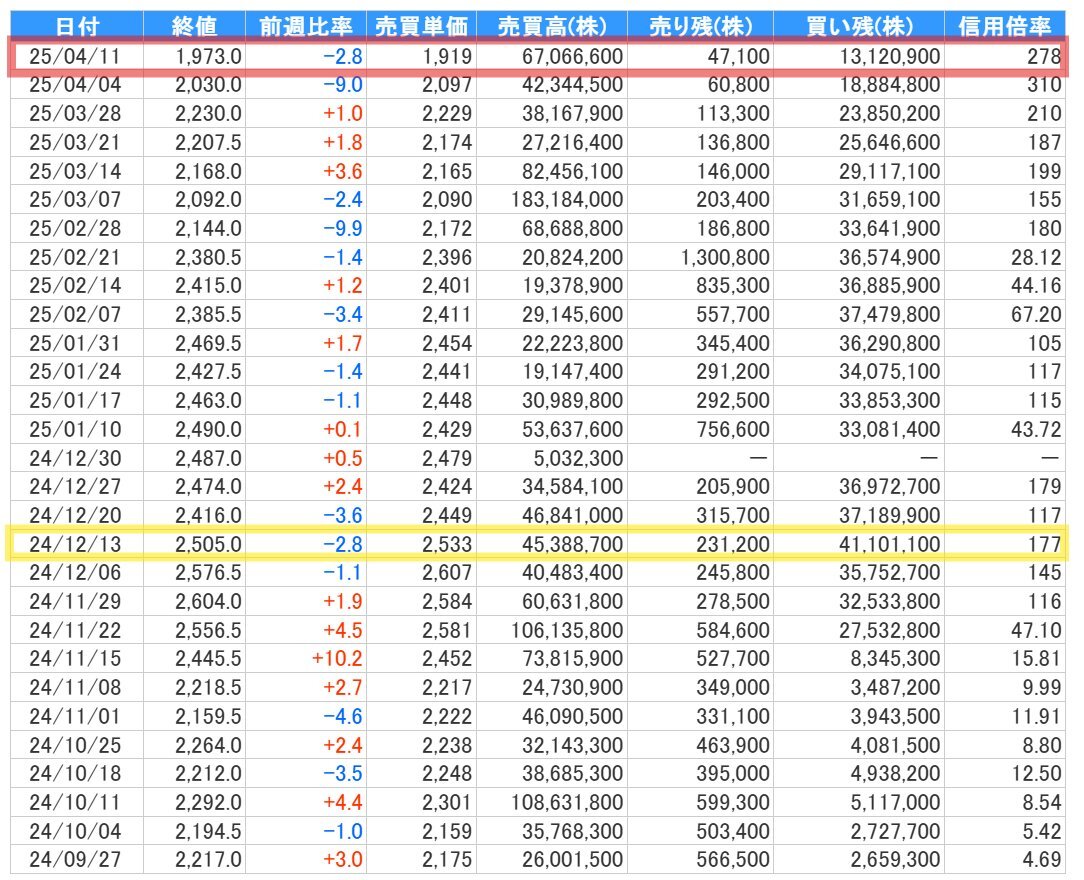Select date cell 25/02/28
Image resolution: width=1084 pixels, height=880 pixels.
[x=75, y=228]
